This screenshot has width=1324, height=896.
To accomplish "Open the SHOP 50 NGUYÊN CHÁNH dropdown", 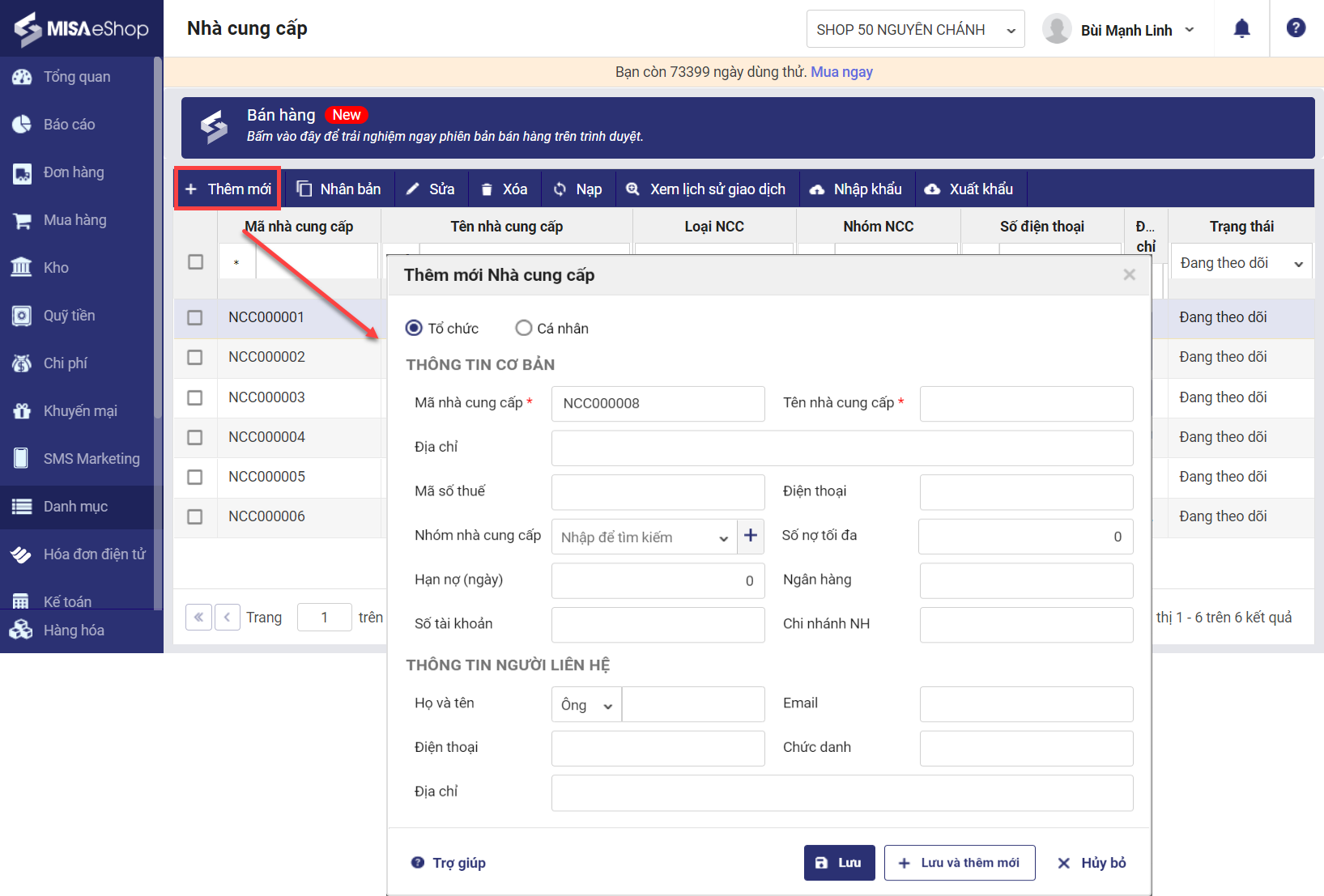I will click(915, 30).
